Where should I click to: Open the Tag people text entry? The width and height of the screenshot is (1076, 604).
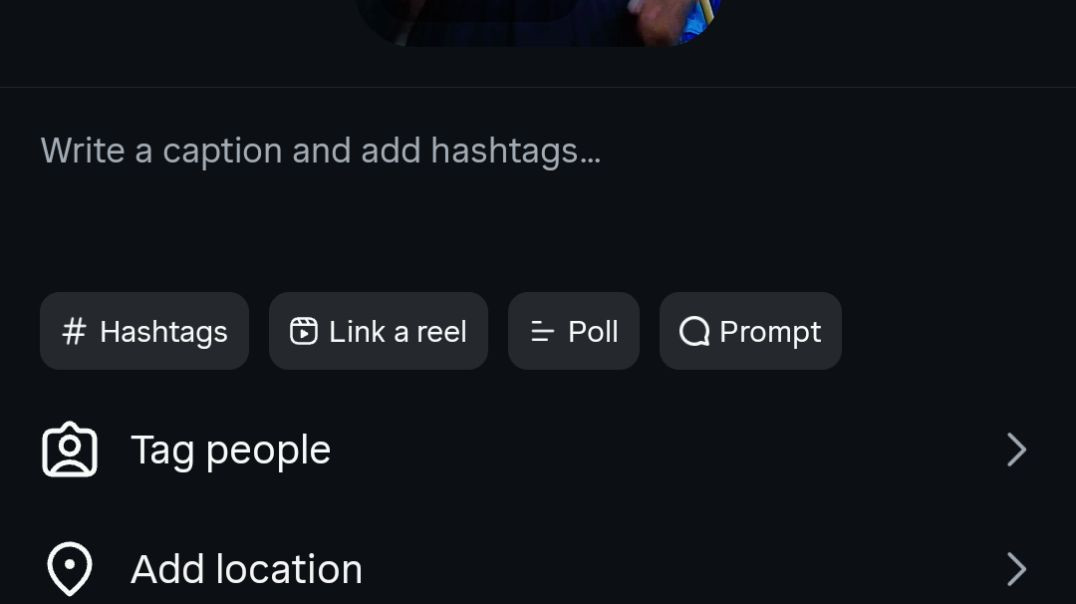[x=230, y=450]
